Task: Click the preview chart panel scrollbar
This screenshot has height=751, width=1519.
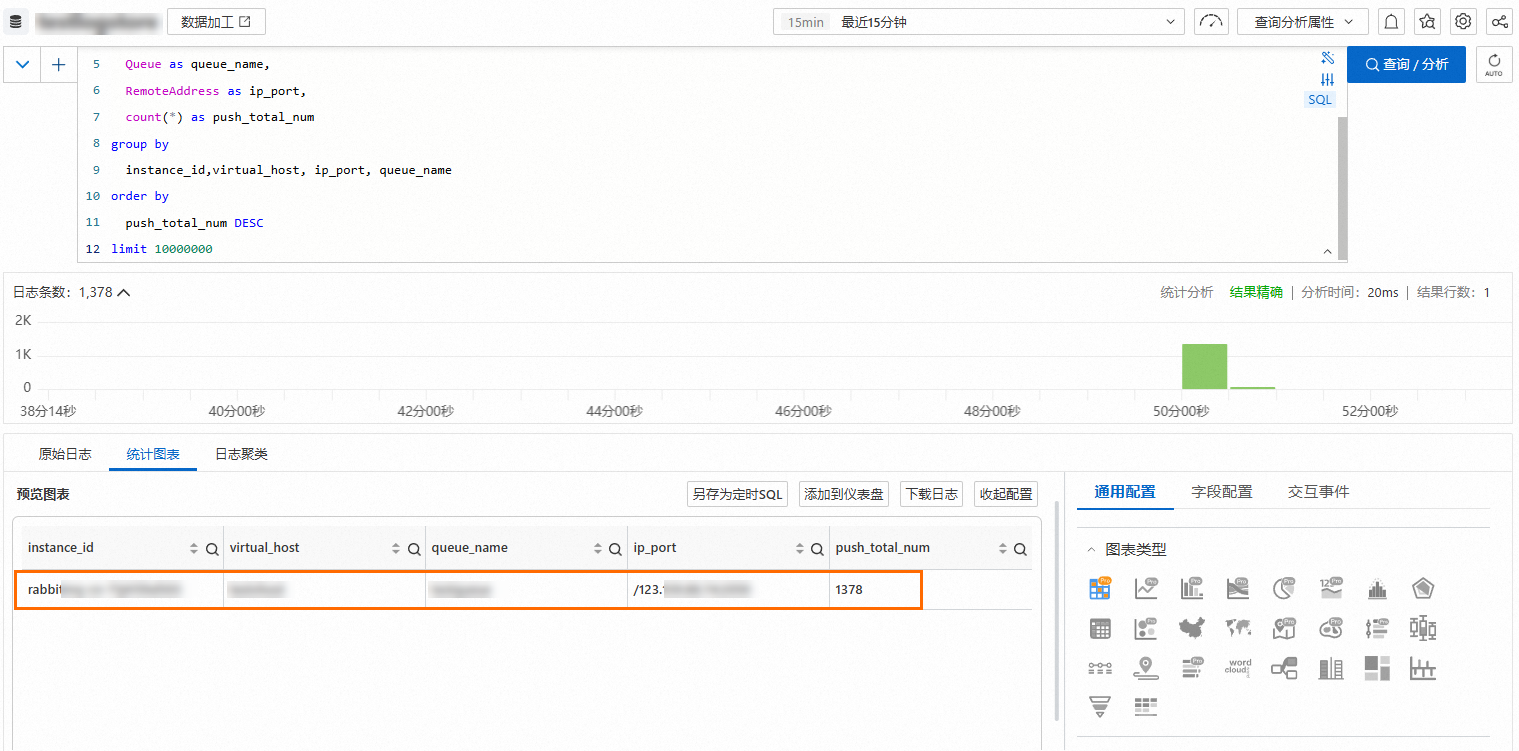Action: [x=1057, y=610]
